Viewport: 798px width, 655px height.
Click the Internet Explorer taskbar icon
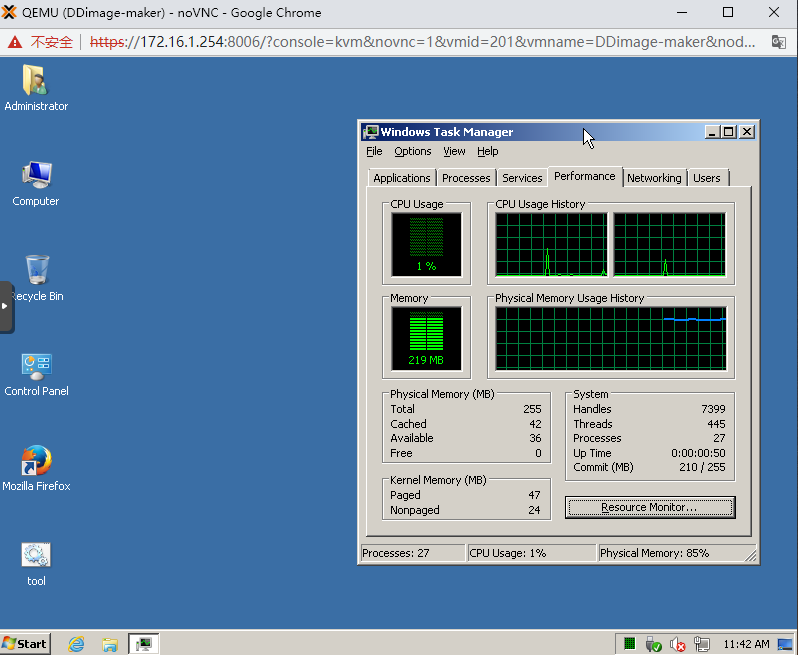point(76,644)
